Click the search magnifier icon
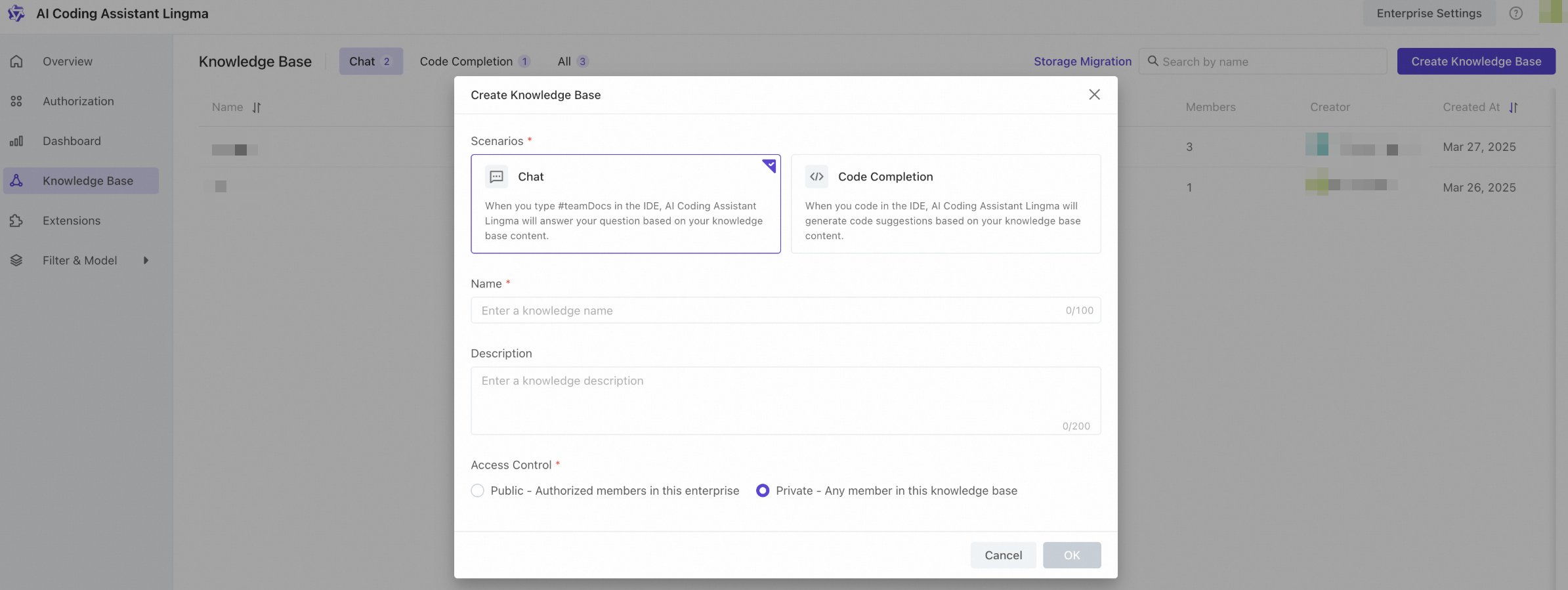This screenshot has height=590, width=1568. pos(1153,61)
